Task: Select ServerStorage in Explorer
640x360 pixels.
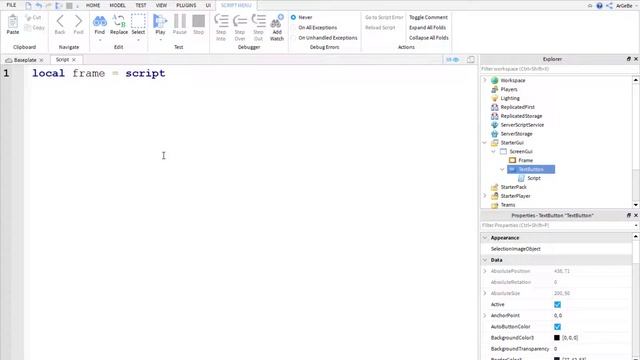Action: click(516, 134)
